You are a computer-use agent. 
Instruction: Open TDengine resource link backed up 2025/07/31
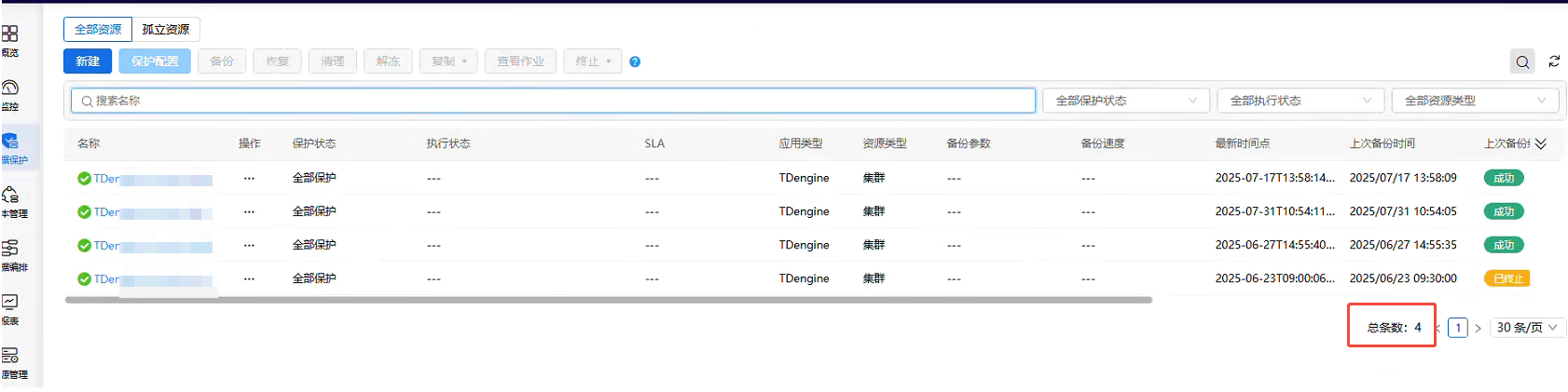153,212
